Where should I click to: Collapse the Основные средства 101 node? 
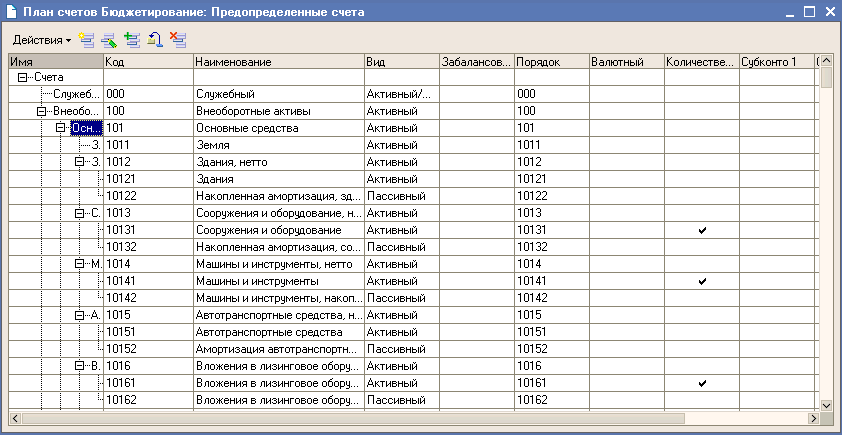tap(61, 128)
